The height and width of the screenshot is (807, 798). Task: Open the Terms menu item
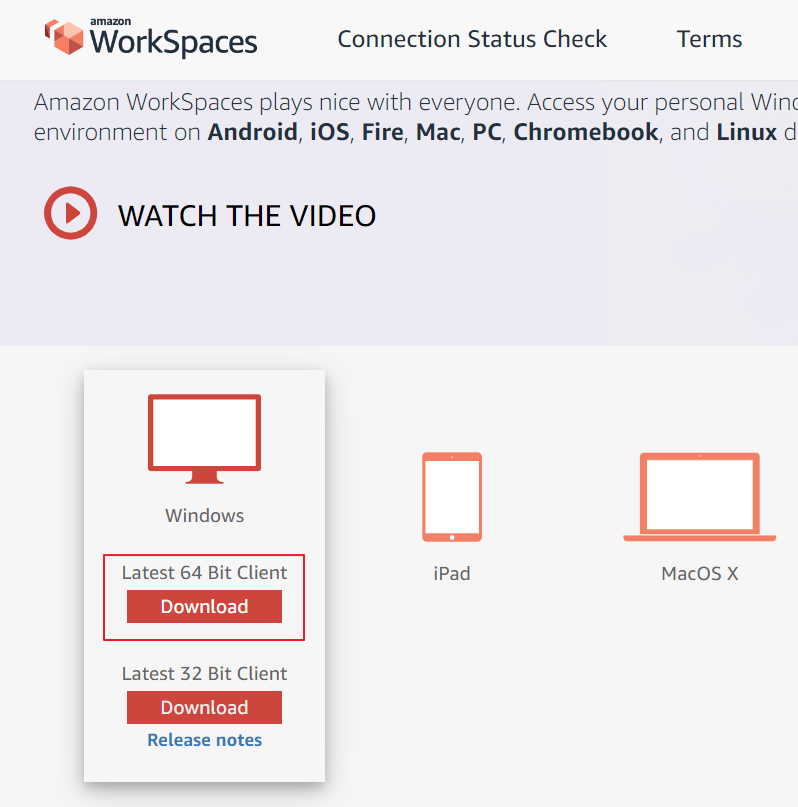coord(709,39)
